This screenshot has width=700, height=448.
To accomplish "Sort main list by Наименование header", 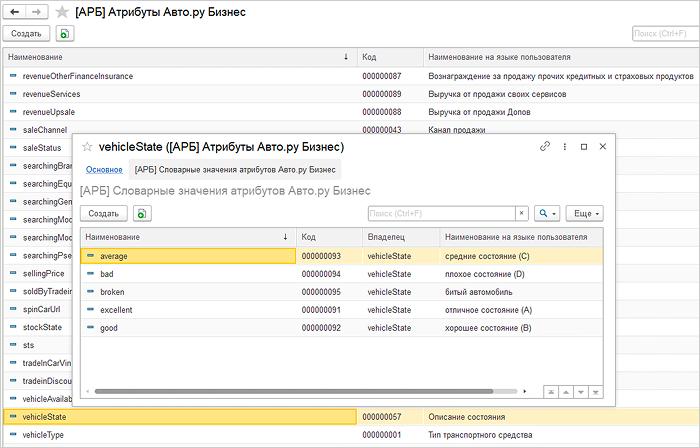I will coord(180,57).
